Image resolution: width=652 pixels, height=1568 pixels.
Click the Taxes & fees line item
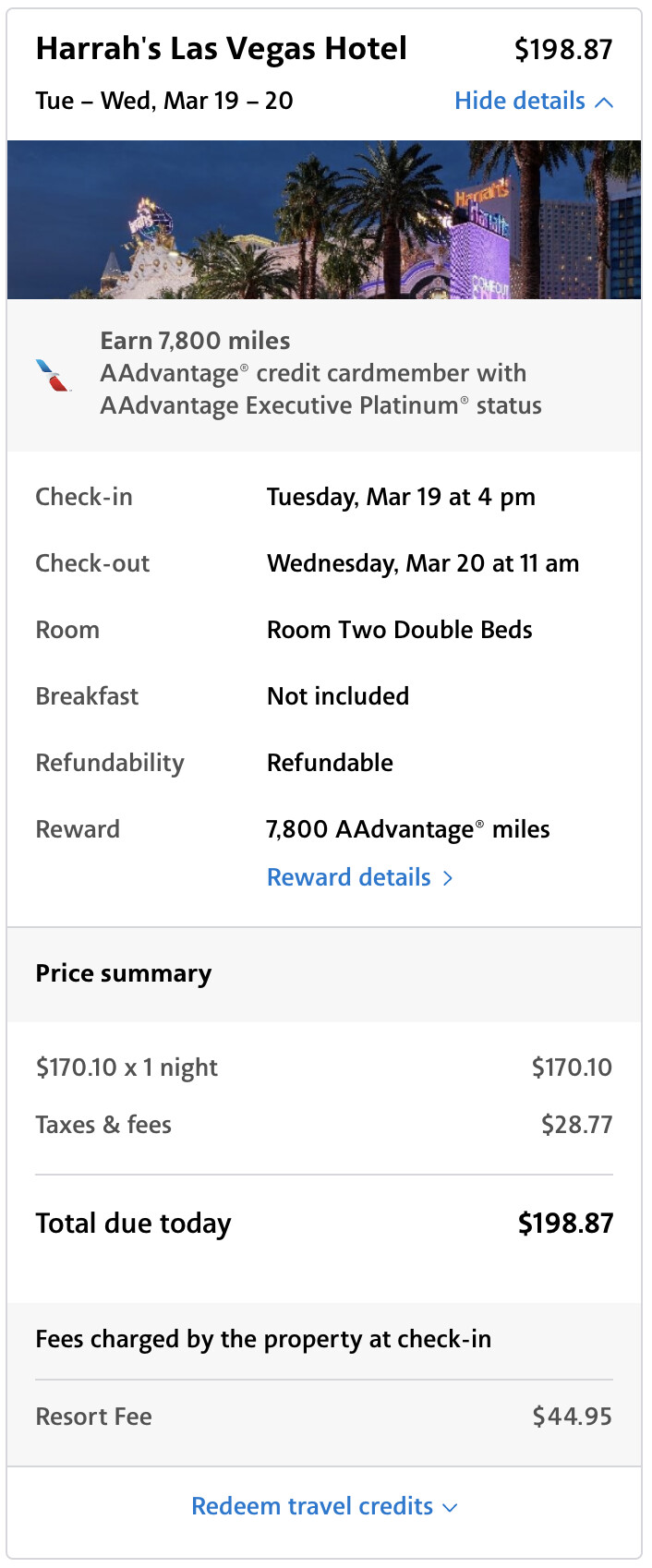click(103, 1125)
